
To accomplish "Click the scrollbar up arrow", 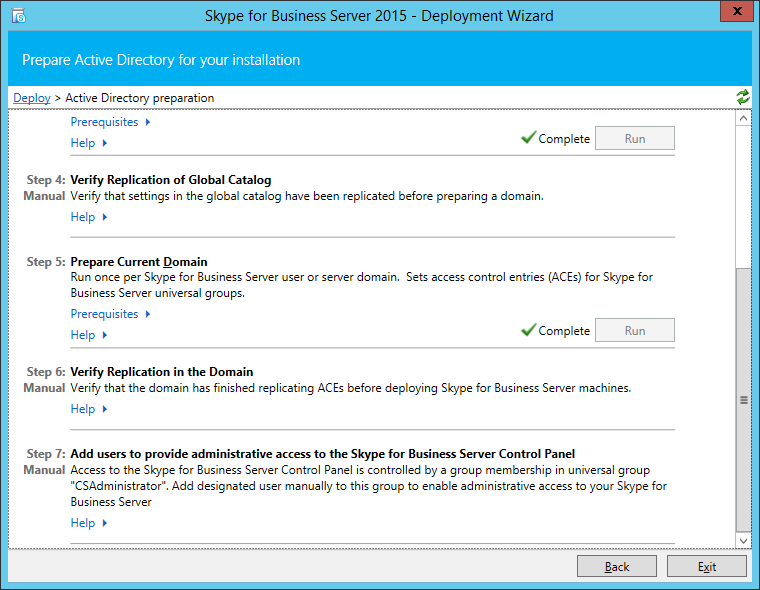I will point(743,118).
